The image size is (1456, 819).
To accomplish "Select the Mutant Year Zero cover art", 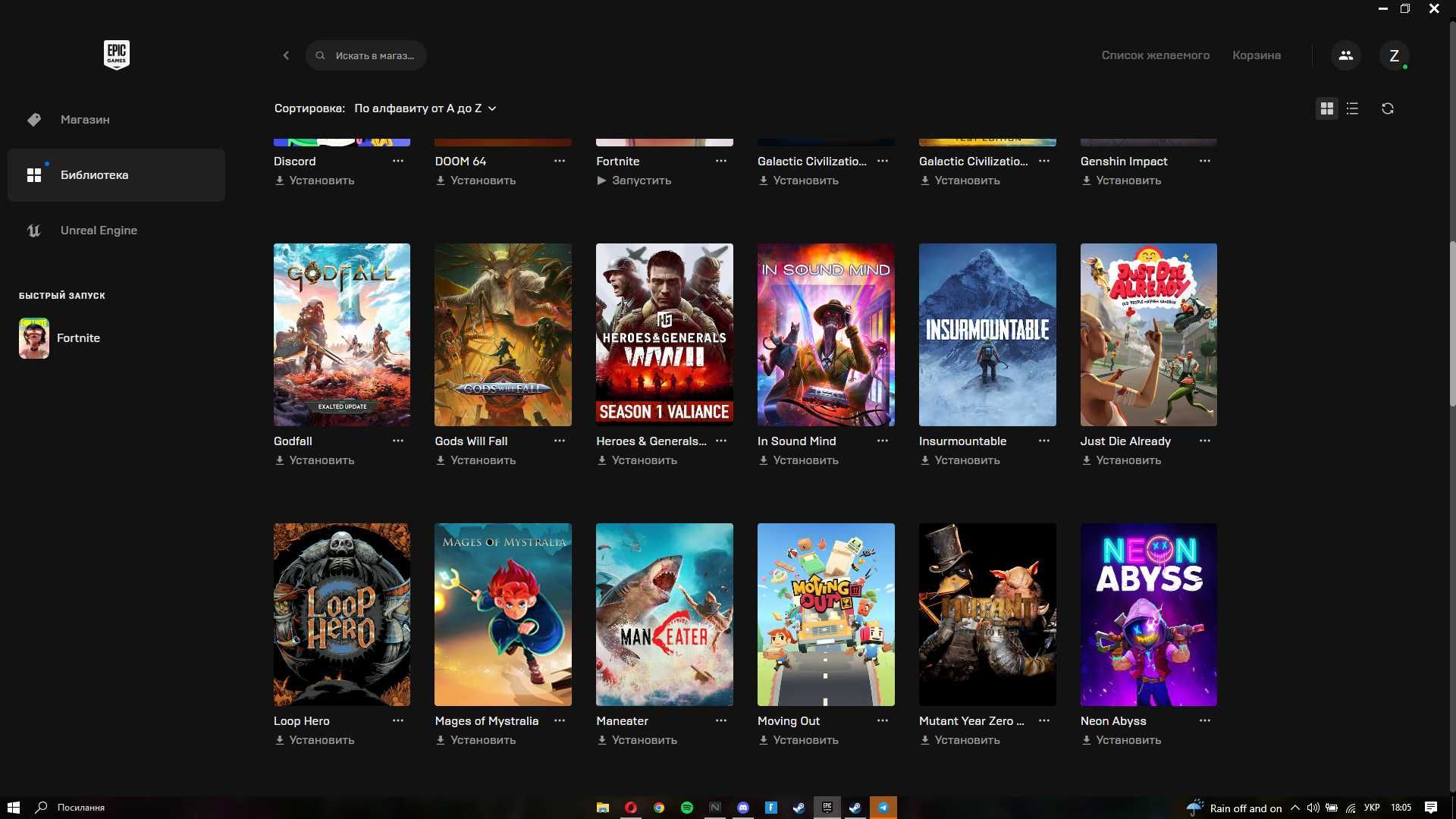I will [987, 614].
